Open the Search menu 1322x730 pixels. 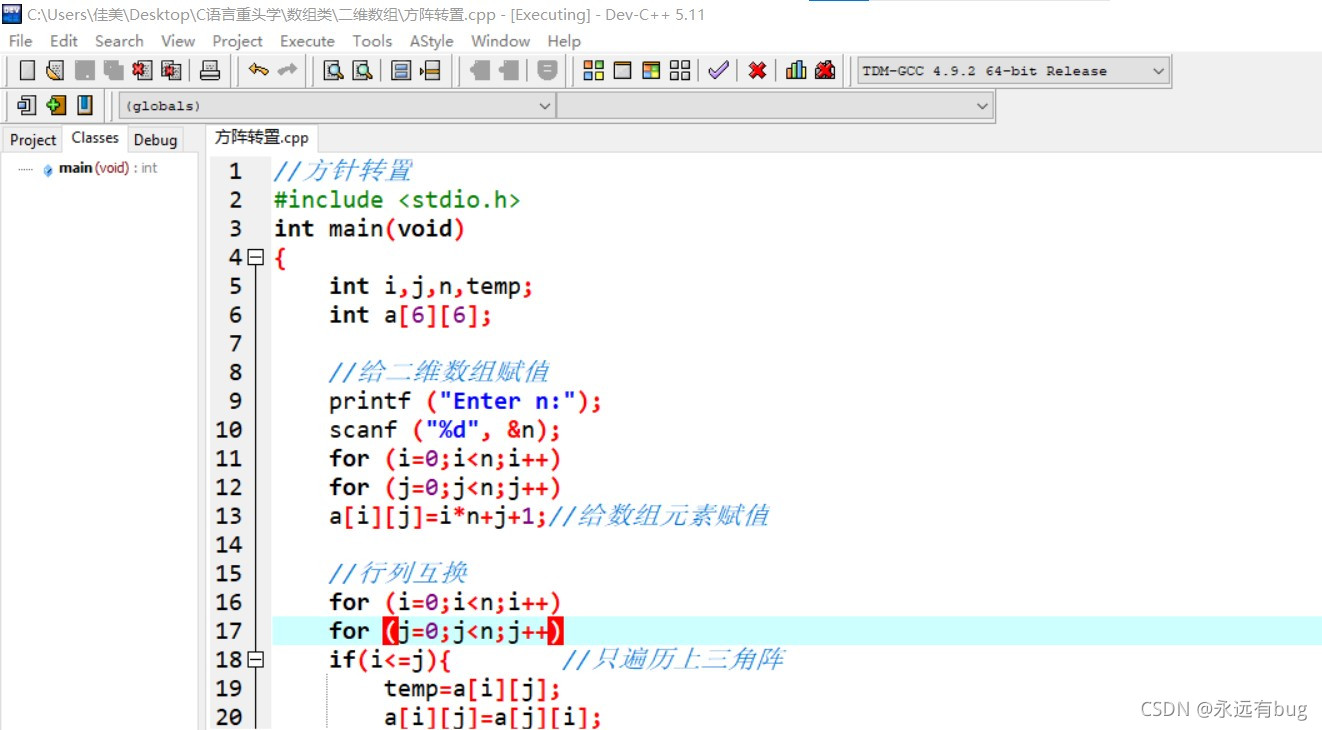coord(119,41)
